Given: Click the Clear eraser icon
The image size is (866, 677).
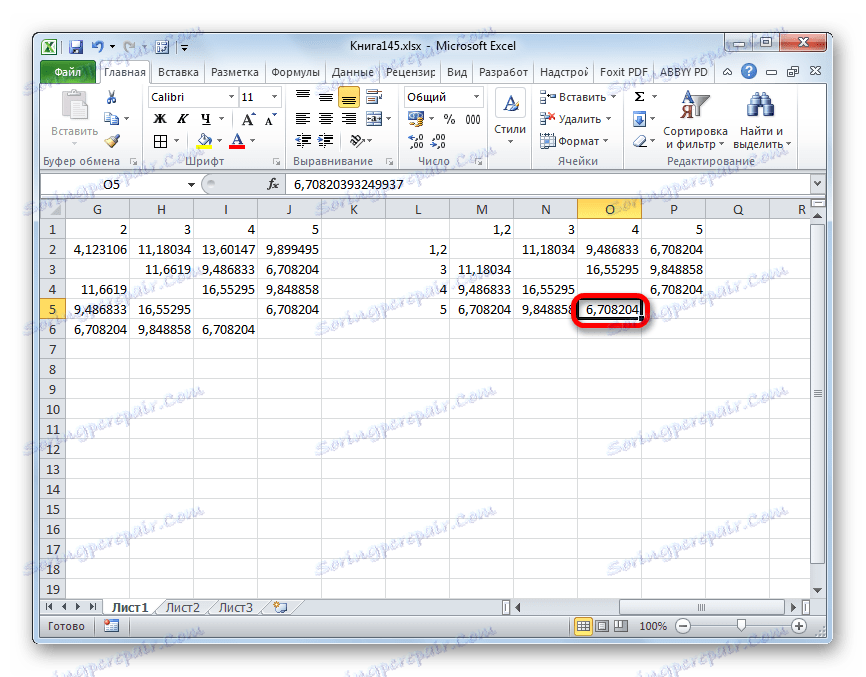Looking at the screenshot, I should click(640, 141).
